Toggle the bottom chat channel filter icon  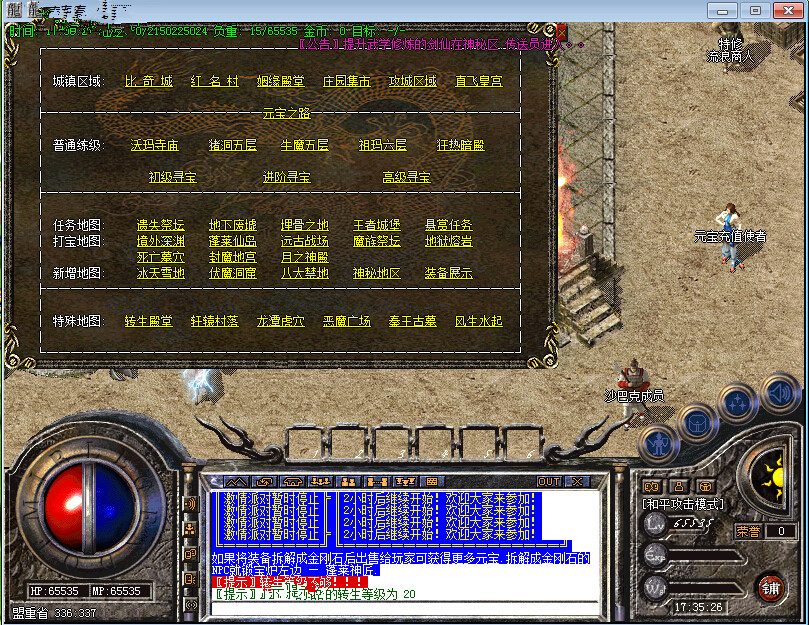[x=191, y=604]
